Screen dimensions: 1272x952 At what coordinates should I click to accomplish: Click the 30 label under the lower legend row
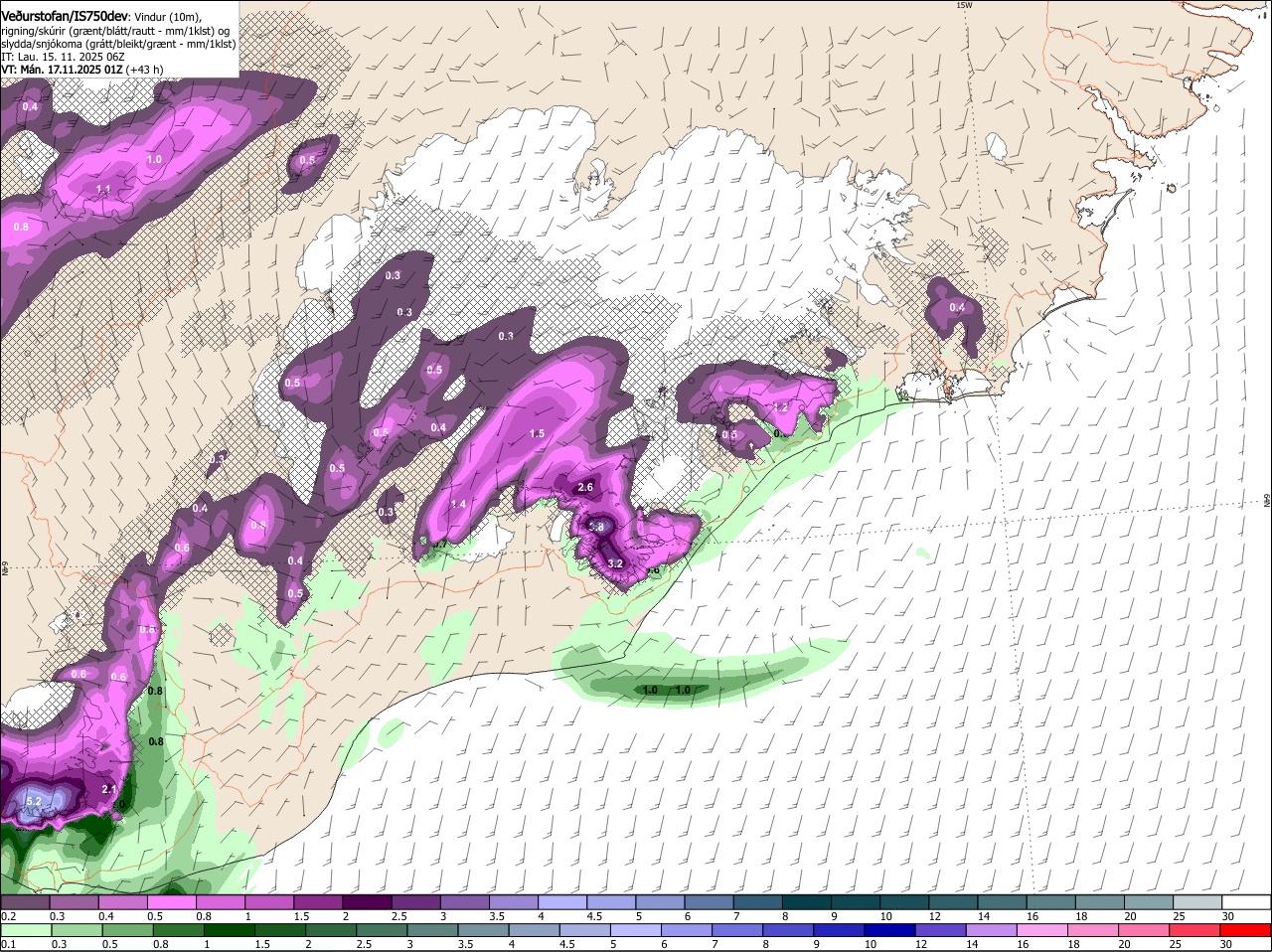tap(1227, 944)
